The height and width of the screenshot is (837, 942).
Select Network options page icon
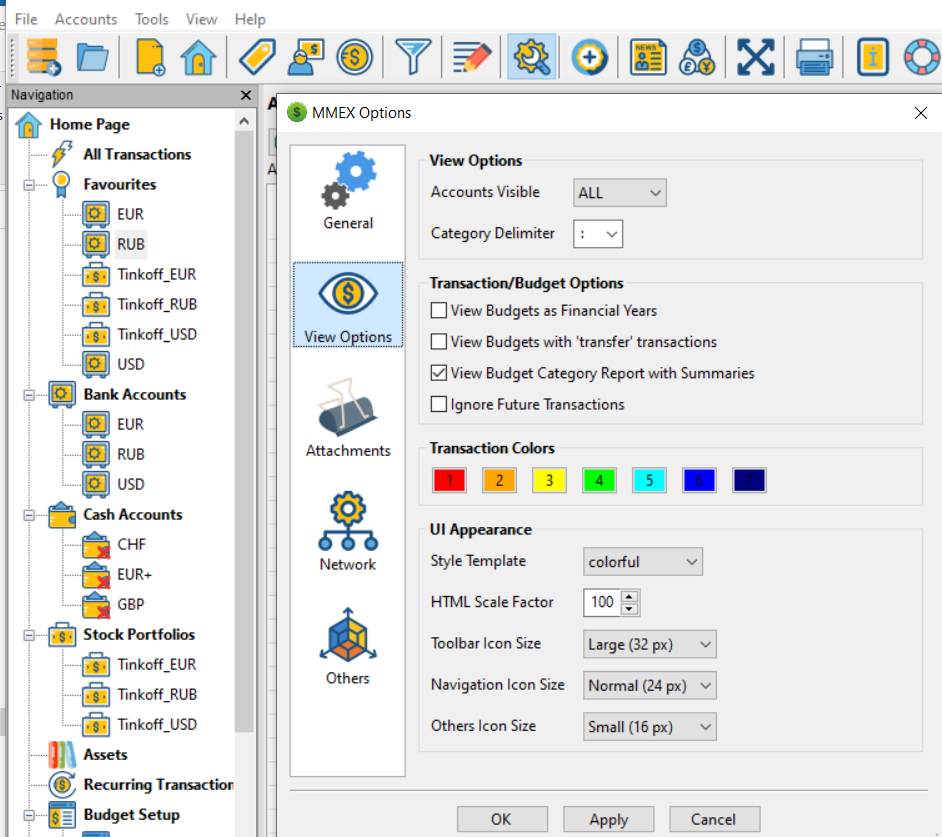(x=348, y=532)
